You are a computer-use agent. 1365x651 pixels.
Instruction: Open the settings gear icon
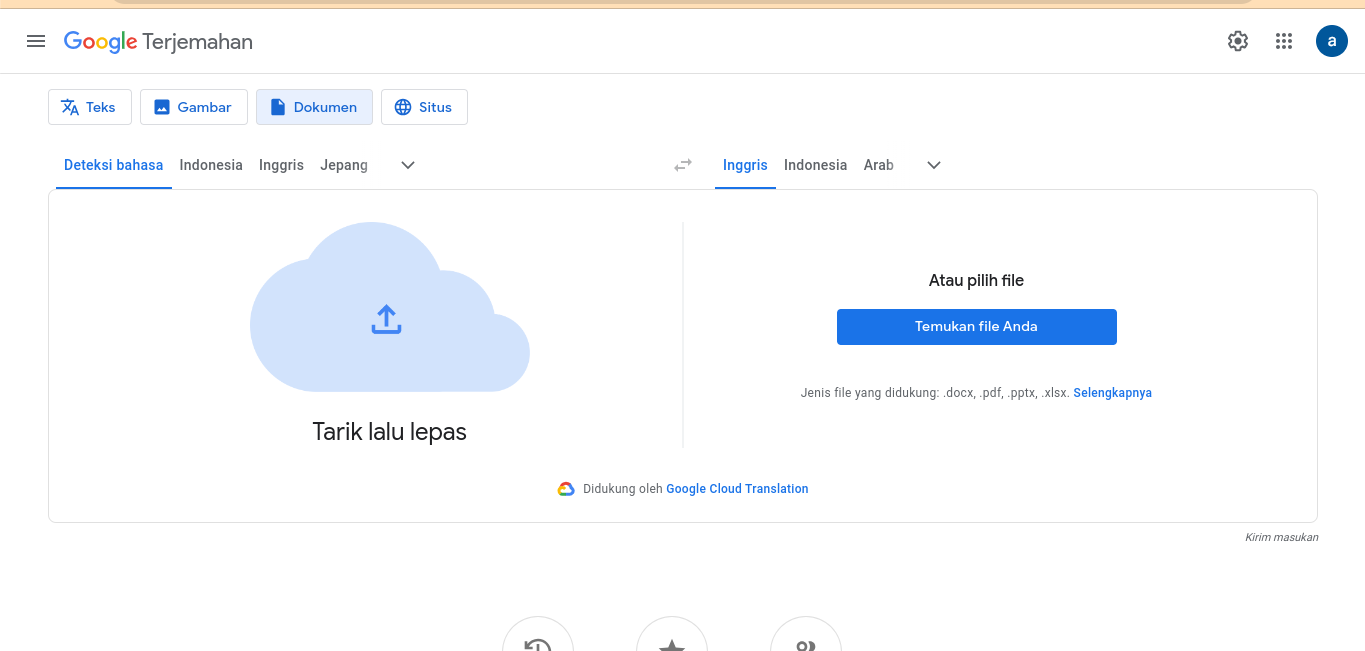[x=1238, y=41]
